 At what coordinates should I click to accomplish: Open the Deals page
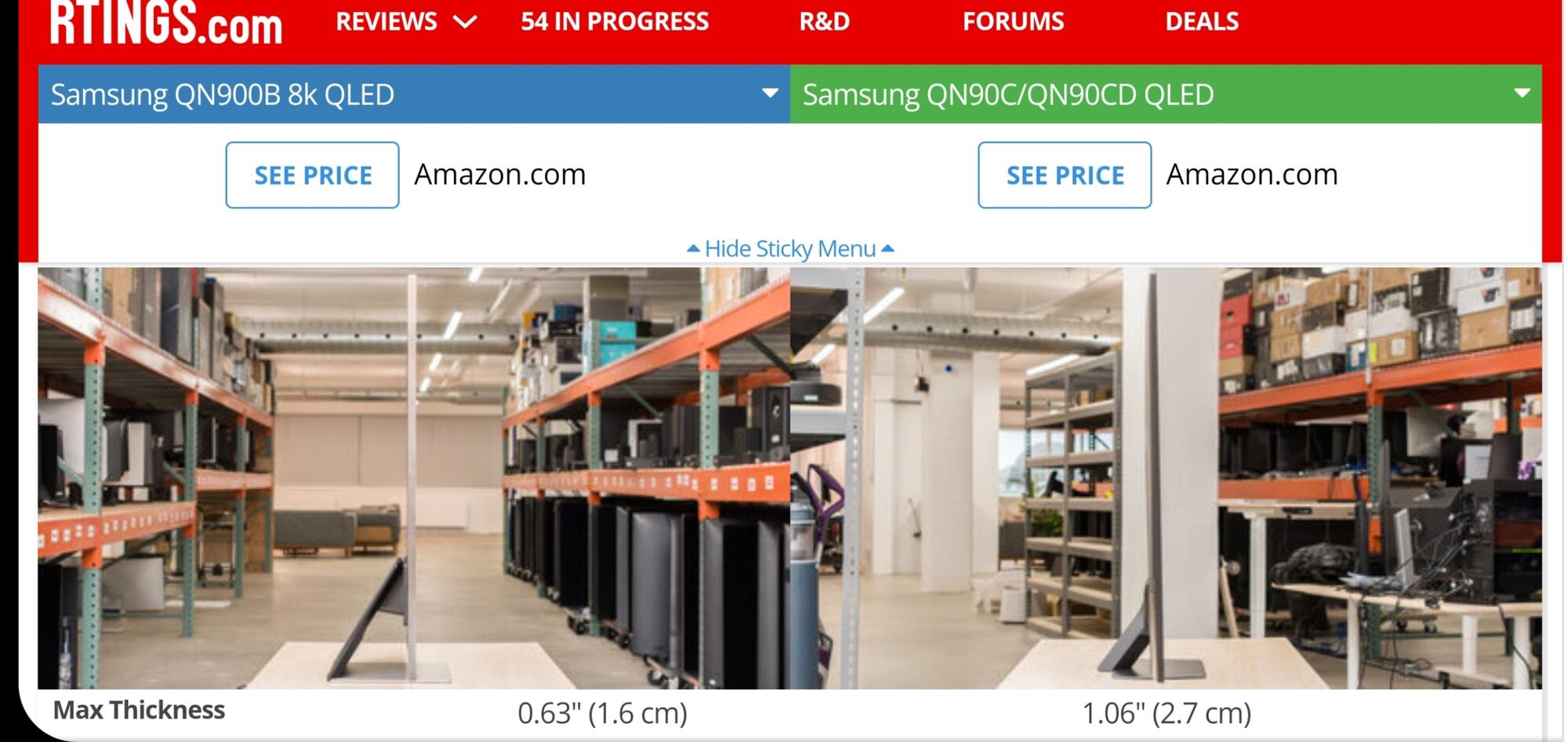tap(1202, 21)
